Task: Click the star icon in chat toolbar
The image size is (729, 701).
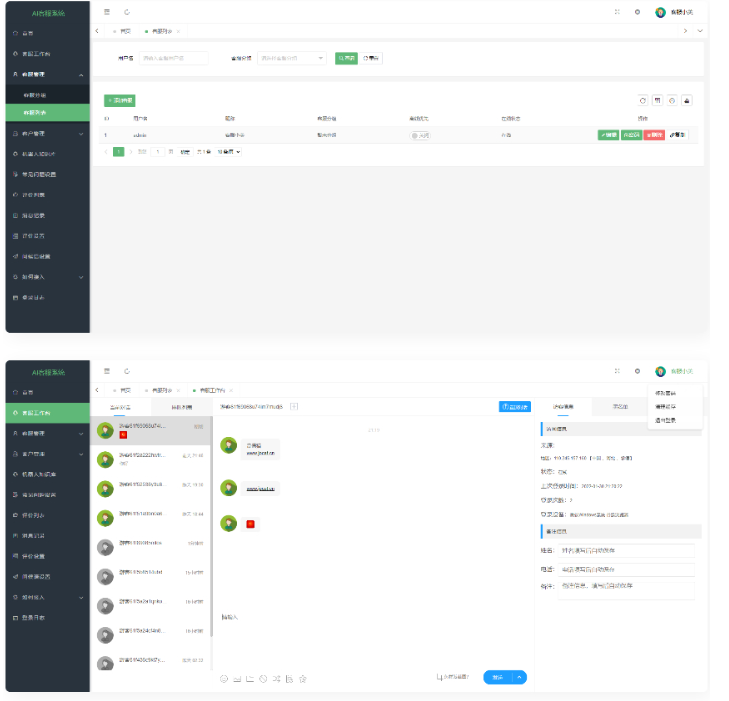Action: coord(302,679)
